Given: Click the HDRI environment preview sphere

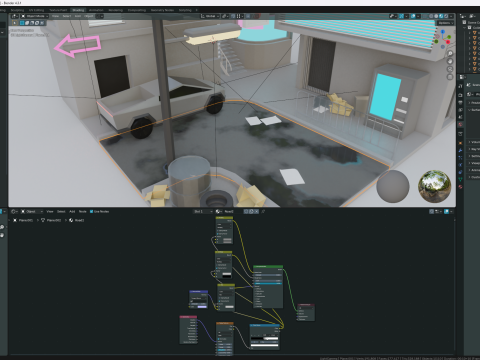Looking at the screenshot, I should tap(434, 186).
